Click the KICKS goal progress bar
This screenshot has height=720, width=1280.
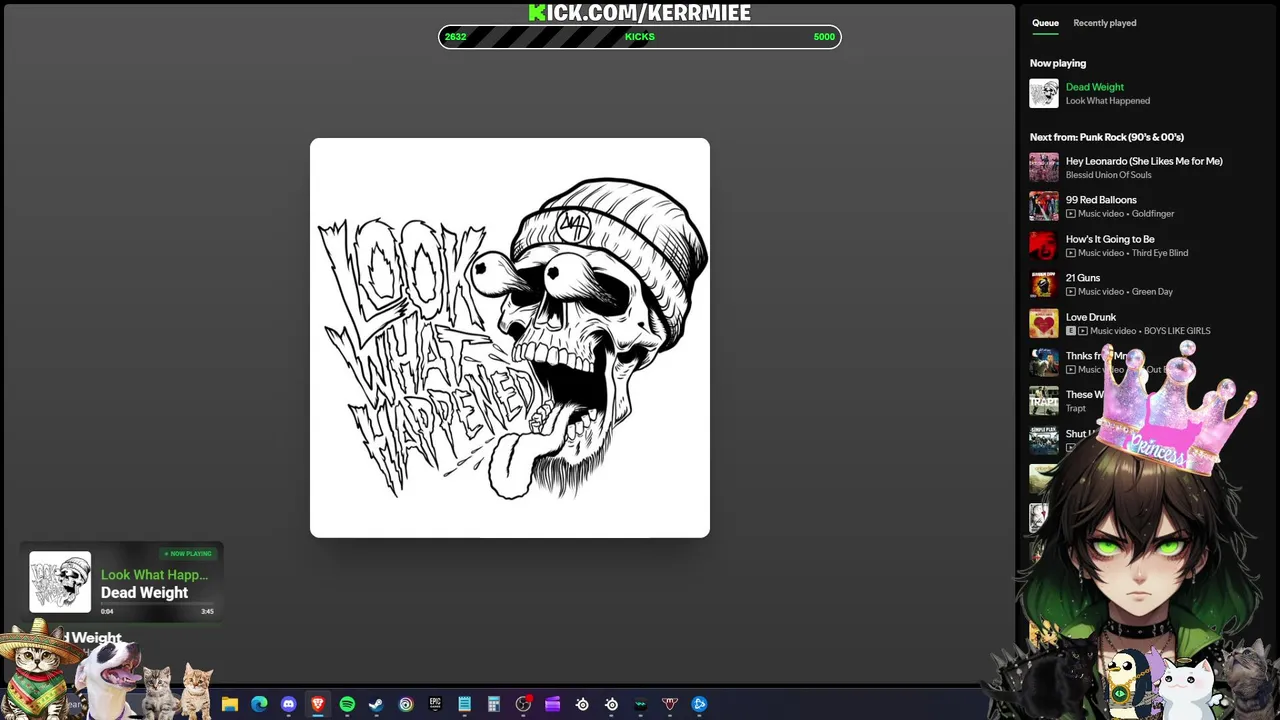(640, 37)
